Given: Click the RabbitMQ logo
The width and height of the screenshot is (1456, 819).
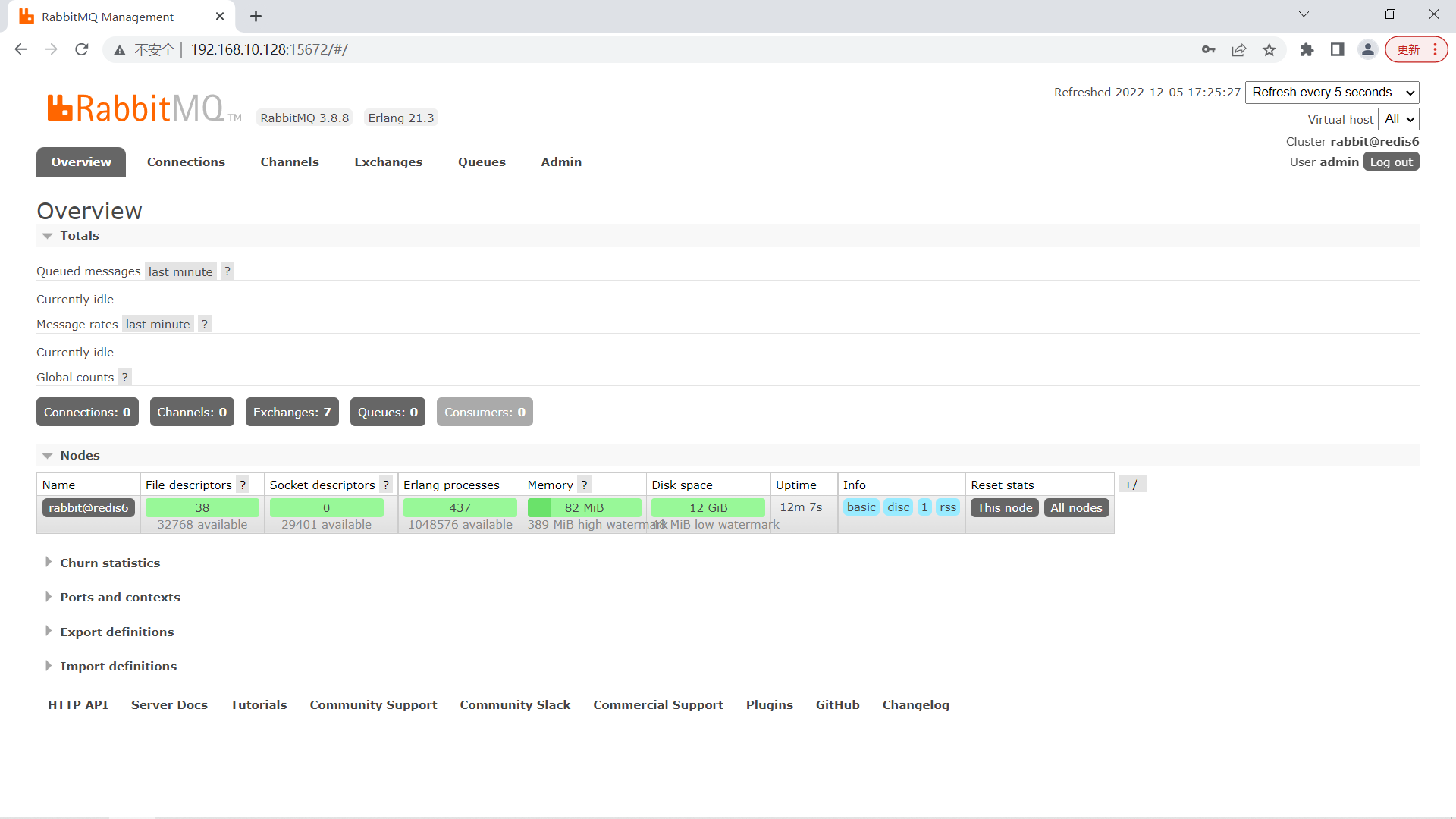Looking at the screenshot, I should (136, 108).
